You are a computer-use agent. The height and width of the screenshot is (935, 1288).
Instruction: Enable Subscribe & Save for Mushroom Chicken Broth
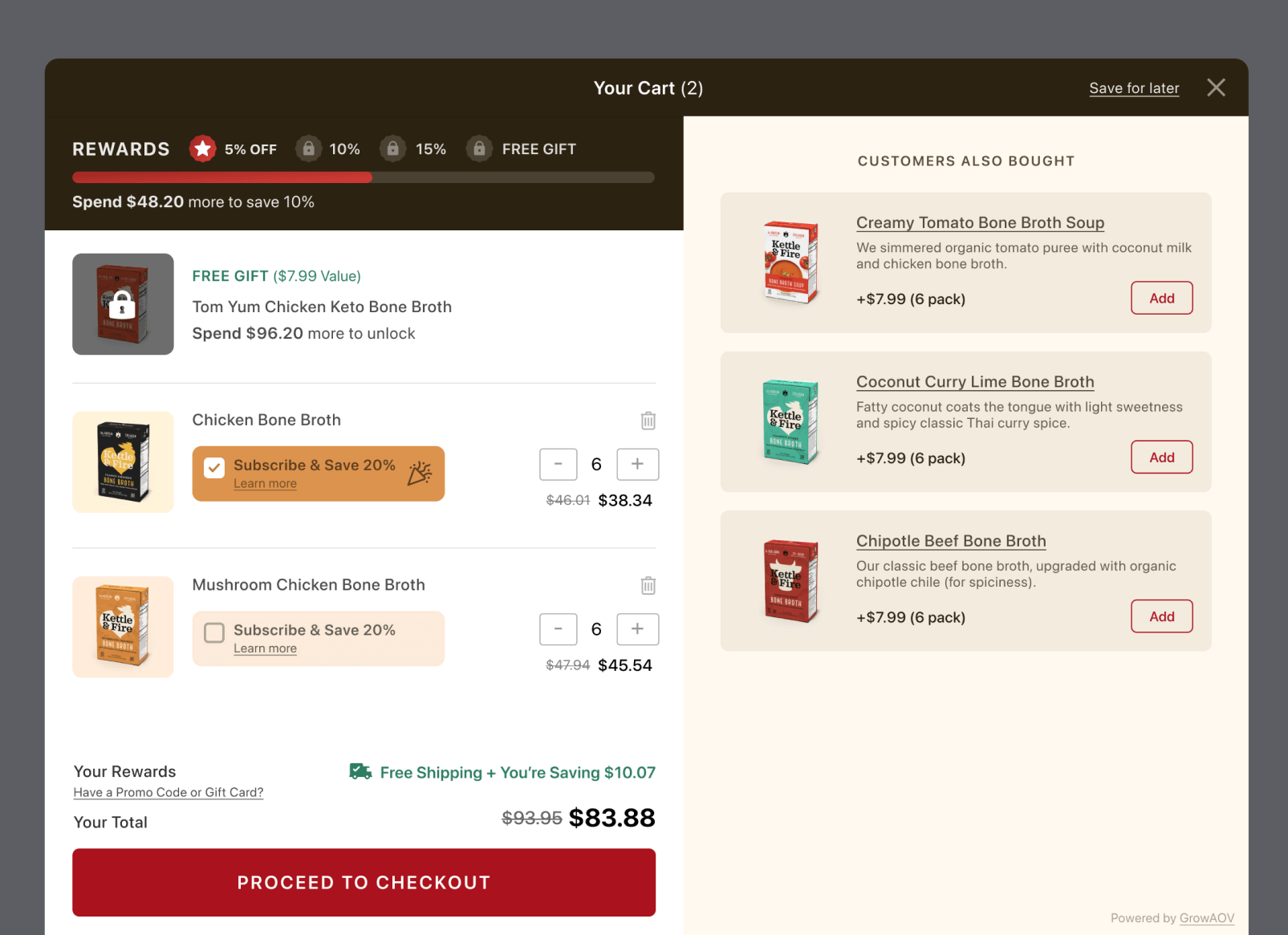[214, 633]
